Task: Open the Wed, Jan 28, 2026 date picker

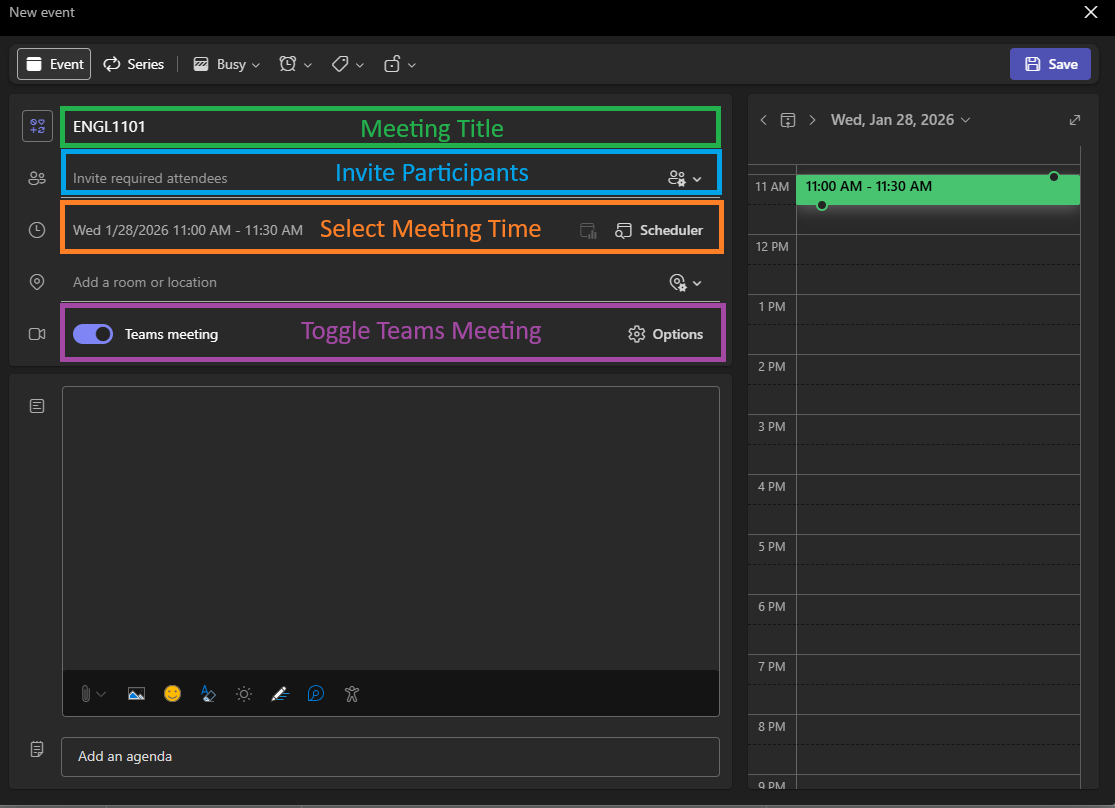Action: pos(900,120)
